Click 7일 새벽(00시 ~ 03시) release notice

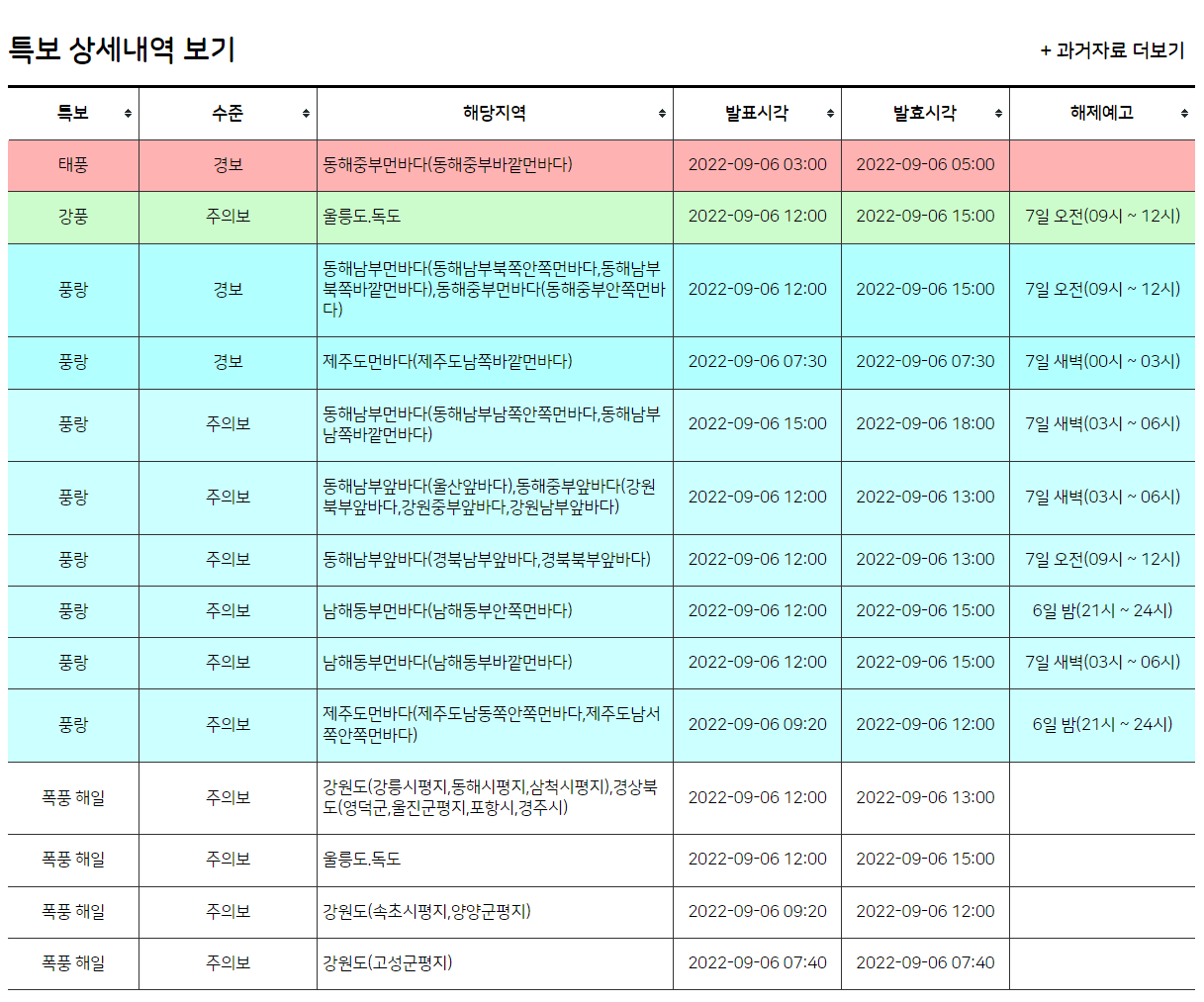click(x=1102, y=362)
